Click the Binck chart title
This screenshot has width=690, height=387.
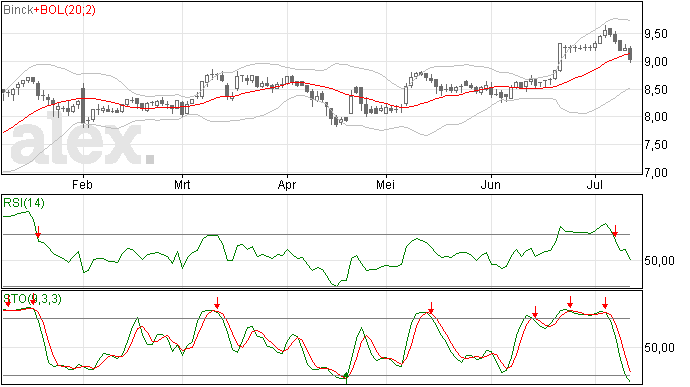click(18, 10)
